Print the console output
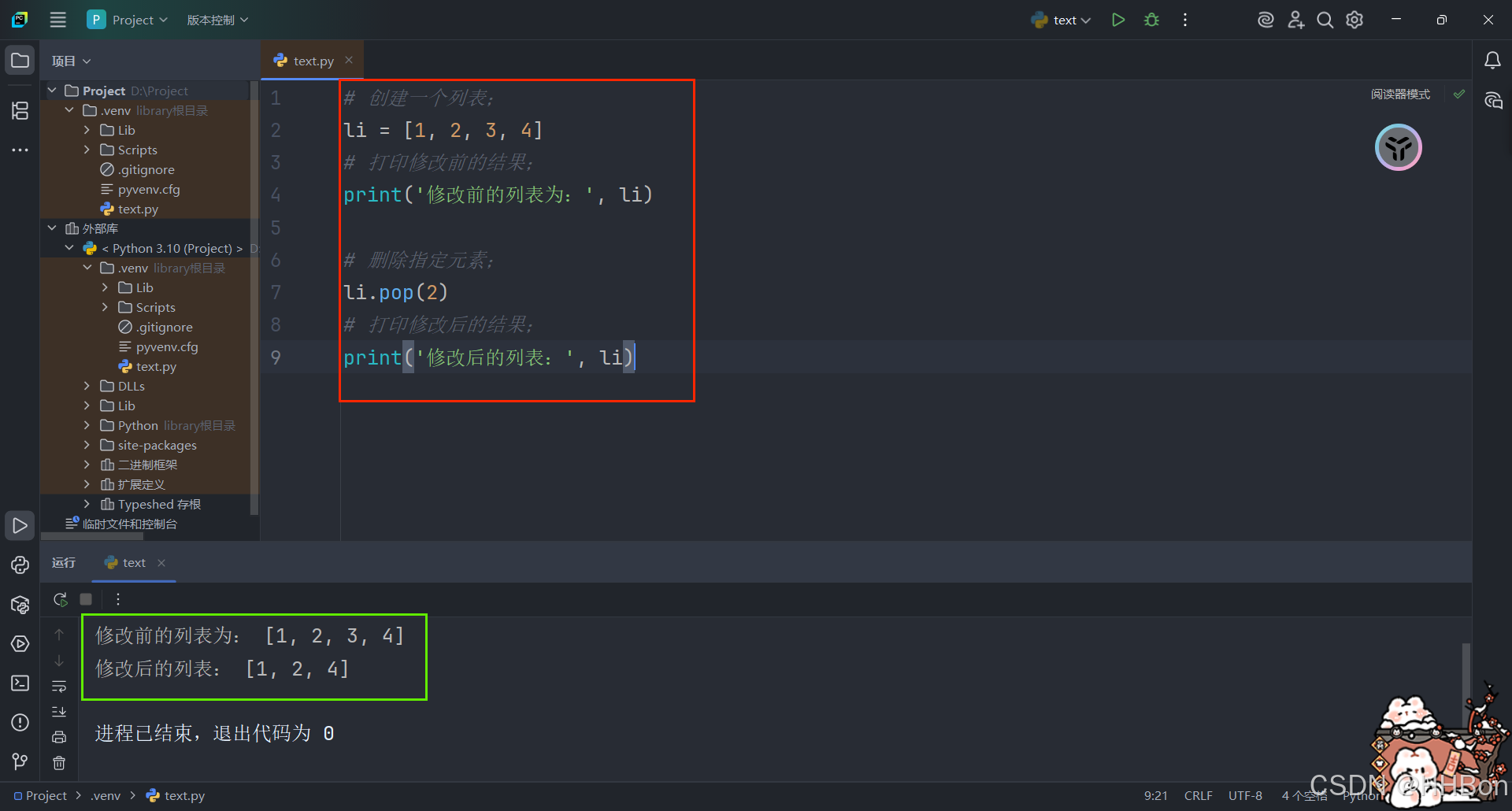This screenshot has width=1512, height=811. click(x=59, y=737)
